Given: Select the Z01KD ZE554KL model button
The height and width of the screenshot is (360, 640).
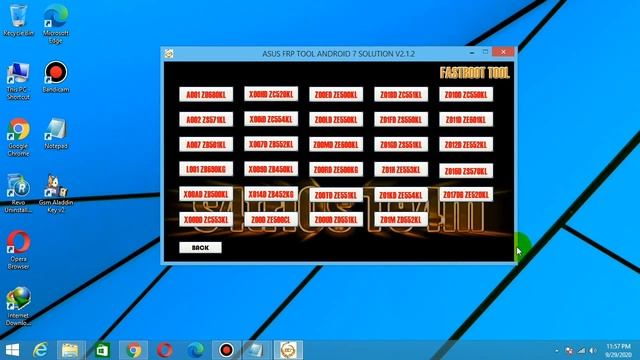Looking at the screenshot, I should [x=401, y=195].
